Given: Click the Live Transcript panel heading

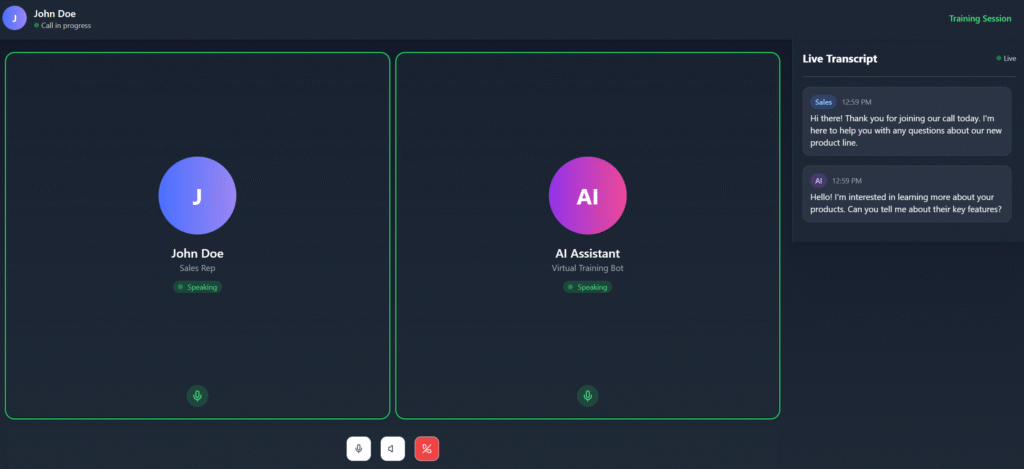Looking at the screenshot, I should (840, 59).
